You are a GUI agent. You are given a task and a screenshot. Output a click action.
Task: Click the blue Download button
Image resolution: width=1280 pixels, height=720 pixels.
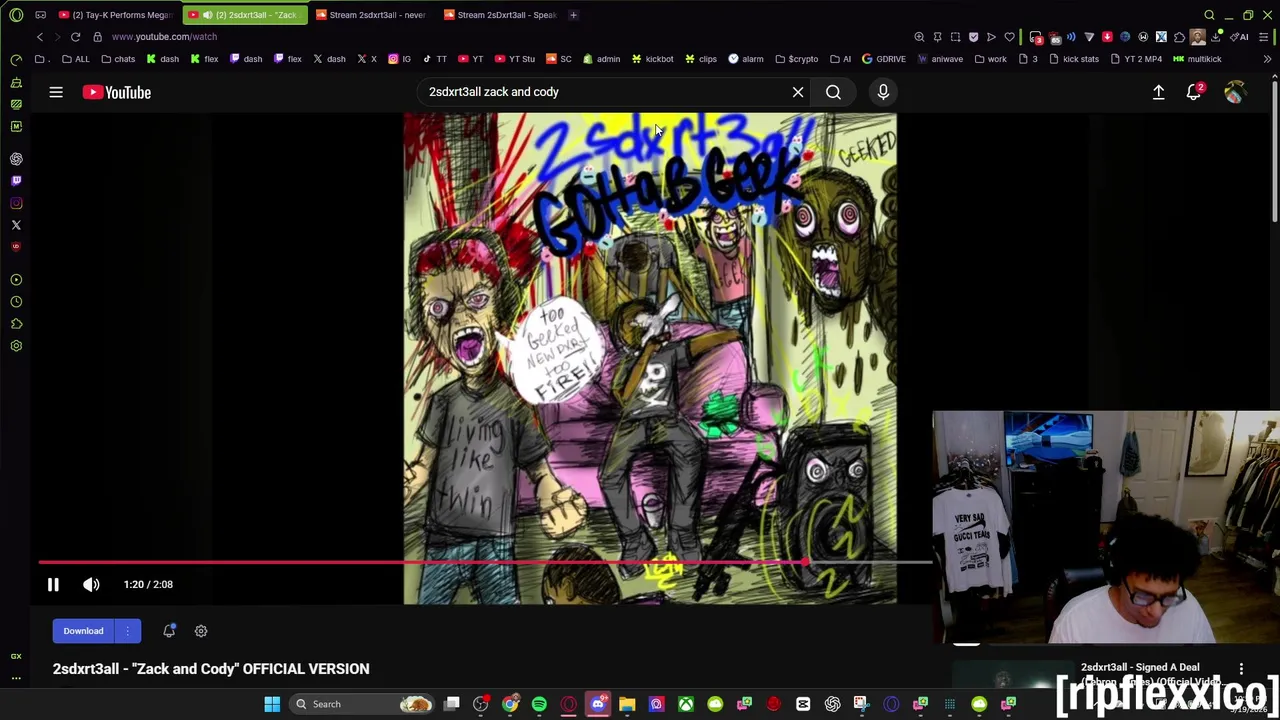[83, 631]
